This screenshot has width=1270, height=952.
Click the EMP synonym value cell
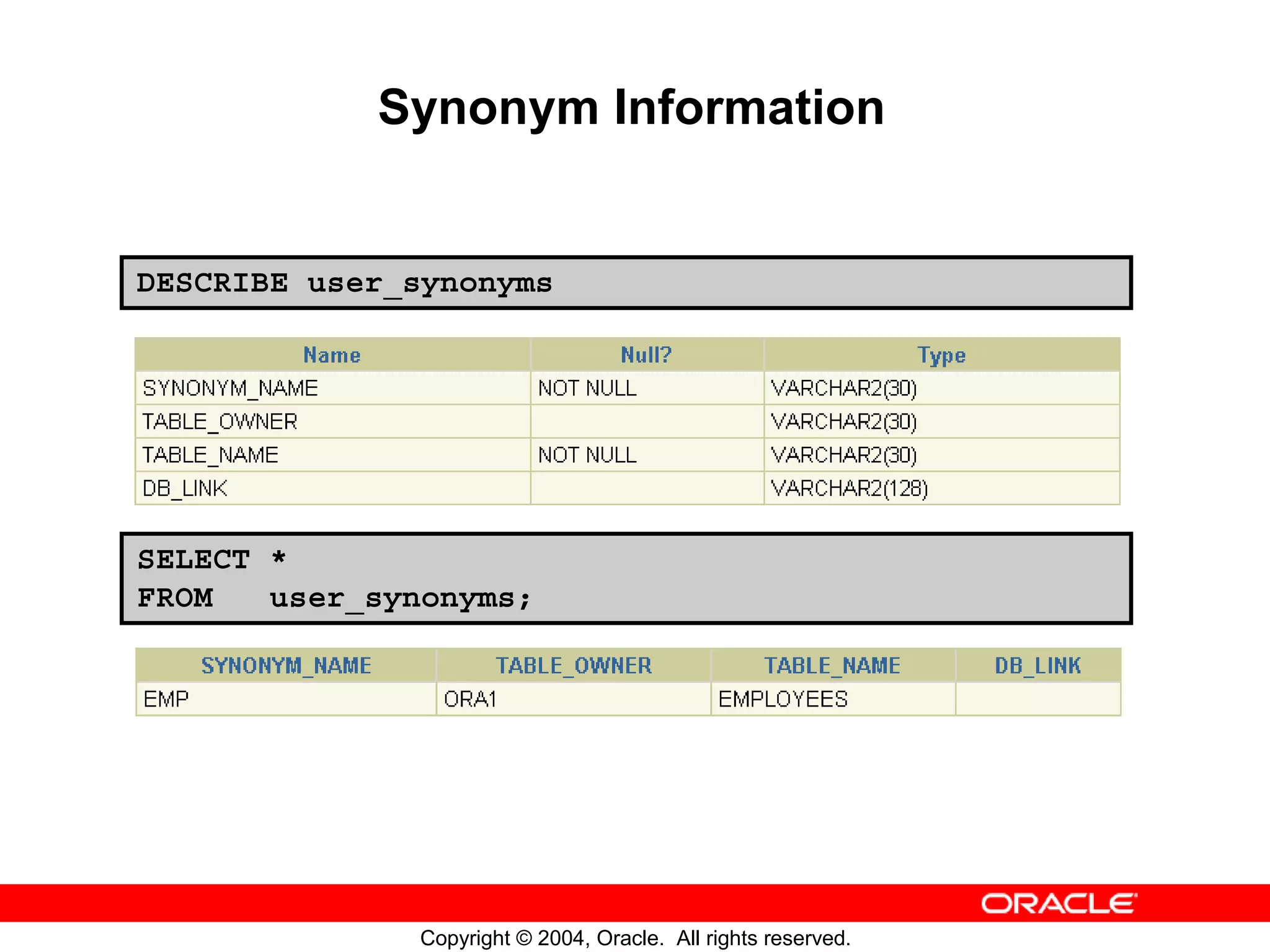(x=166, y=699)
